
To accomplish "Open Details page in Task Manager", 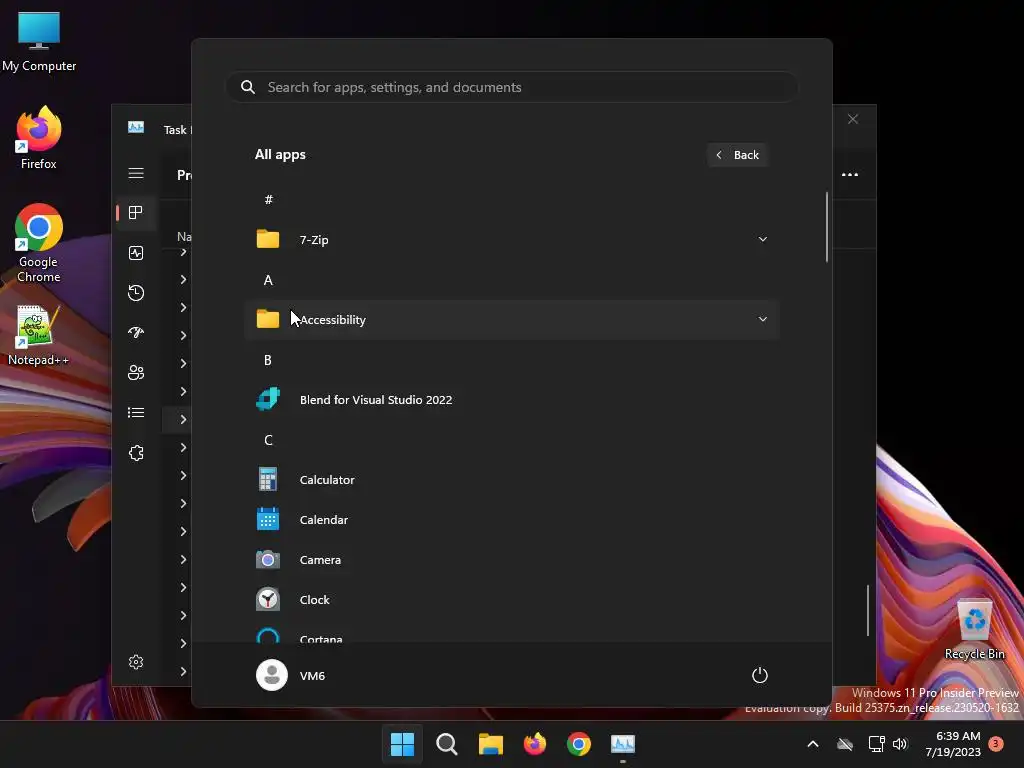I will [x=136, y=413].
